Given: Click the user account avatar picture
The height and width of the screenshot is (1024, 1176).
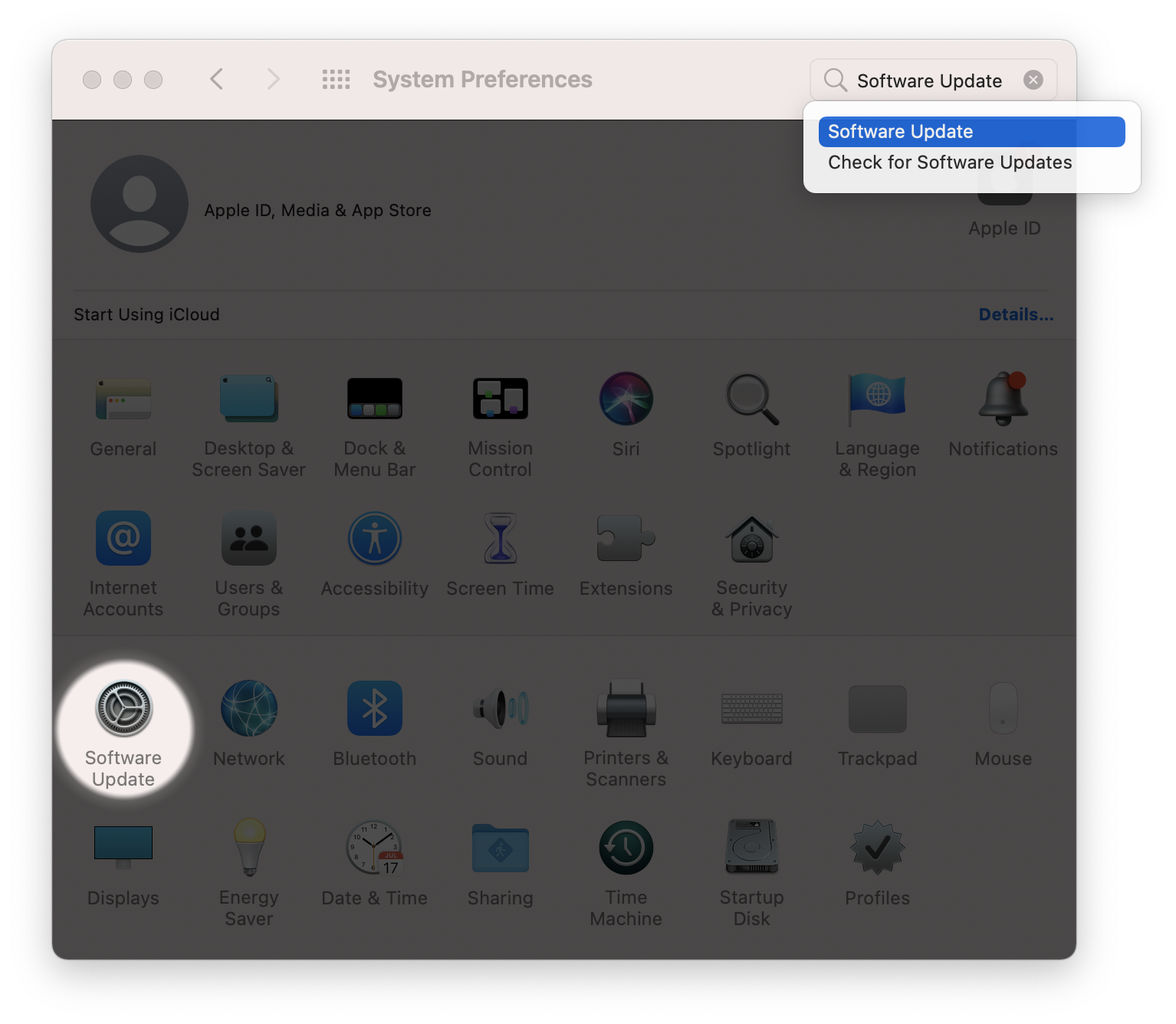Looking at the screenshot, I should pyautogui.click(x=140, y=204).
